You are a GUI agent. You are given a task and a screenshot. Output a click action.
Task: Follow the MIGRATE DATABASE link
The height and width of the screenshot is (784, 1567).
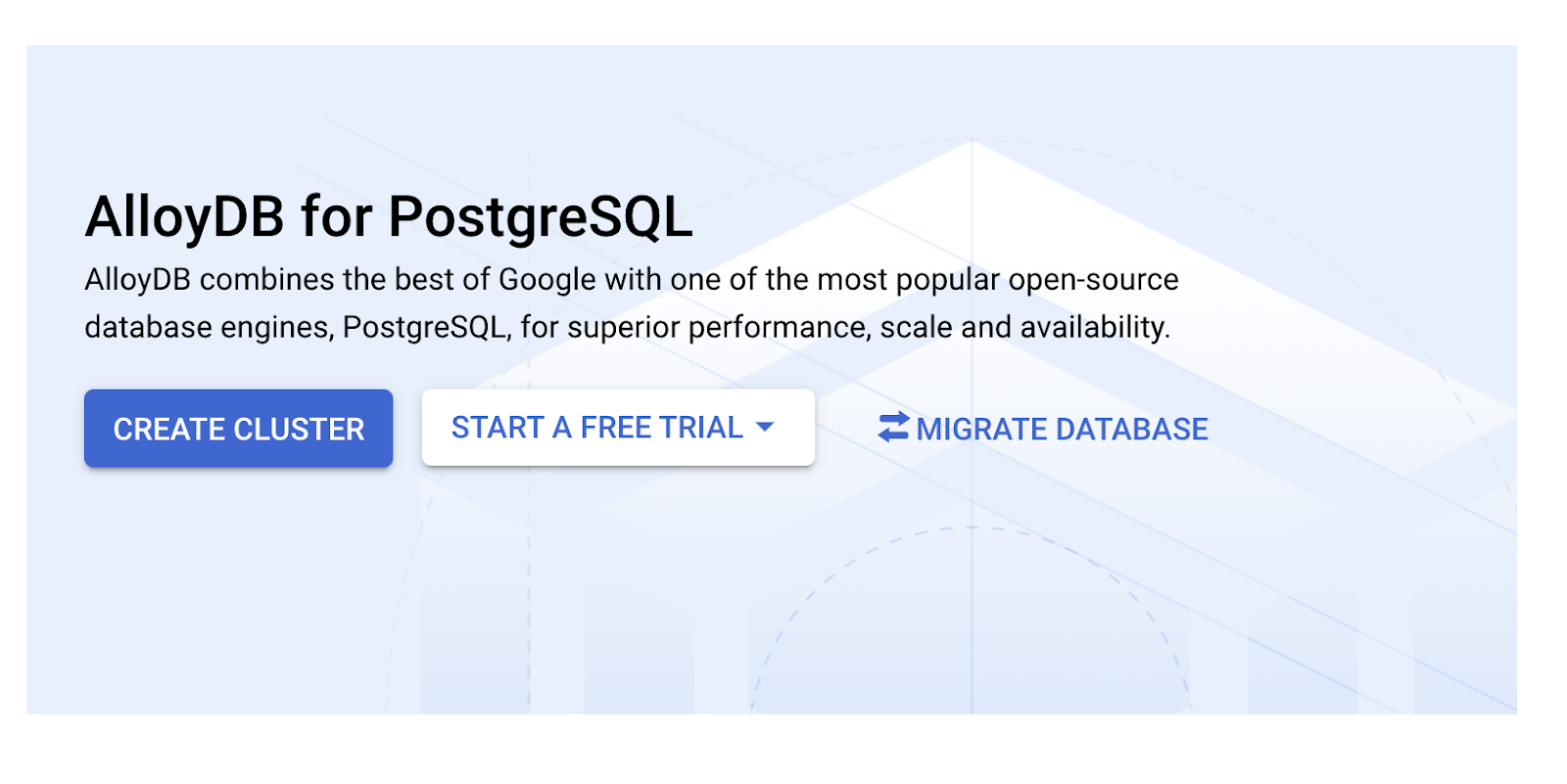coord(1062,429)
